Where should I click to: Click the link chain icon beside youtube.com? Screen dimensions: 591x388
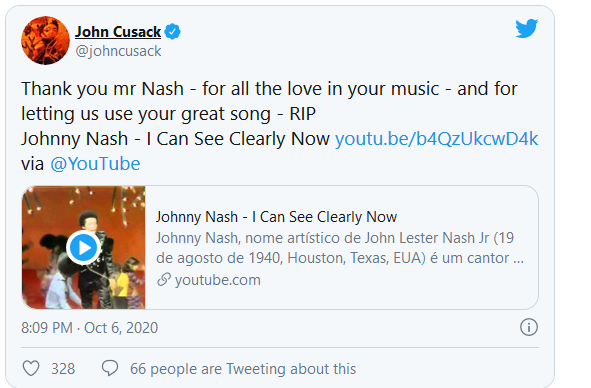(164, 280)
